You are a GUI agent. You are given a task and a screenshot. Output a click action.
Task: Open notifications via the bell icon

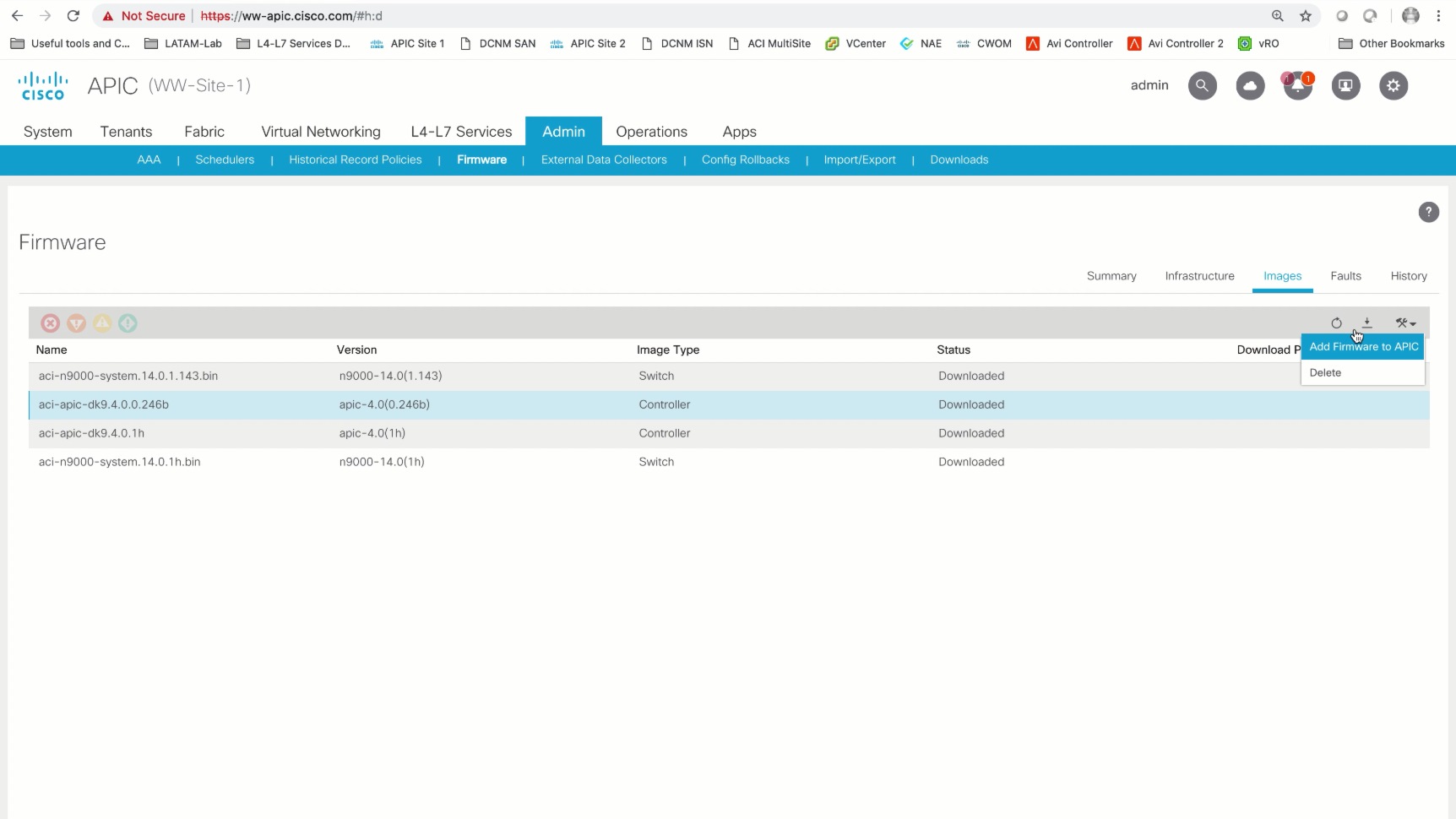(1298, 85)
